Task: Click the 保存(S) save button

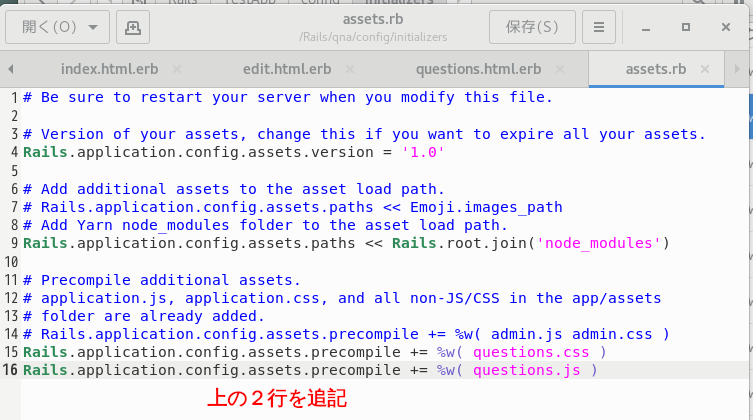Action: coord(532,27)
